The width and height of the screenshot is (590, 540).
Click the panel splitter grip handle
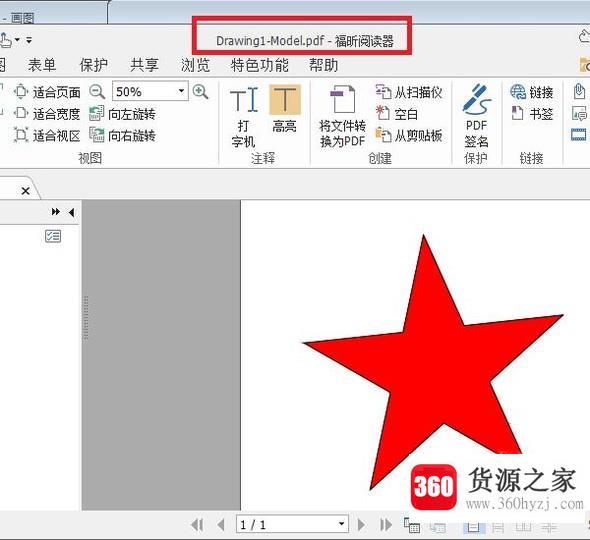[86, 318]
